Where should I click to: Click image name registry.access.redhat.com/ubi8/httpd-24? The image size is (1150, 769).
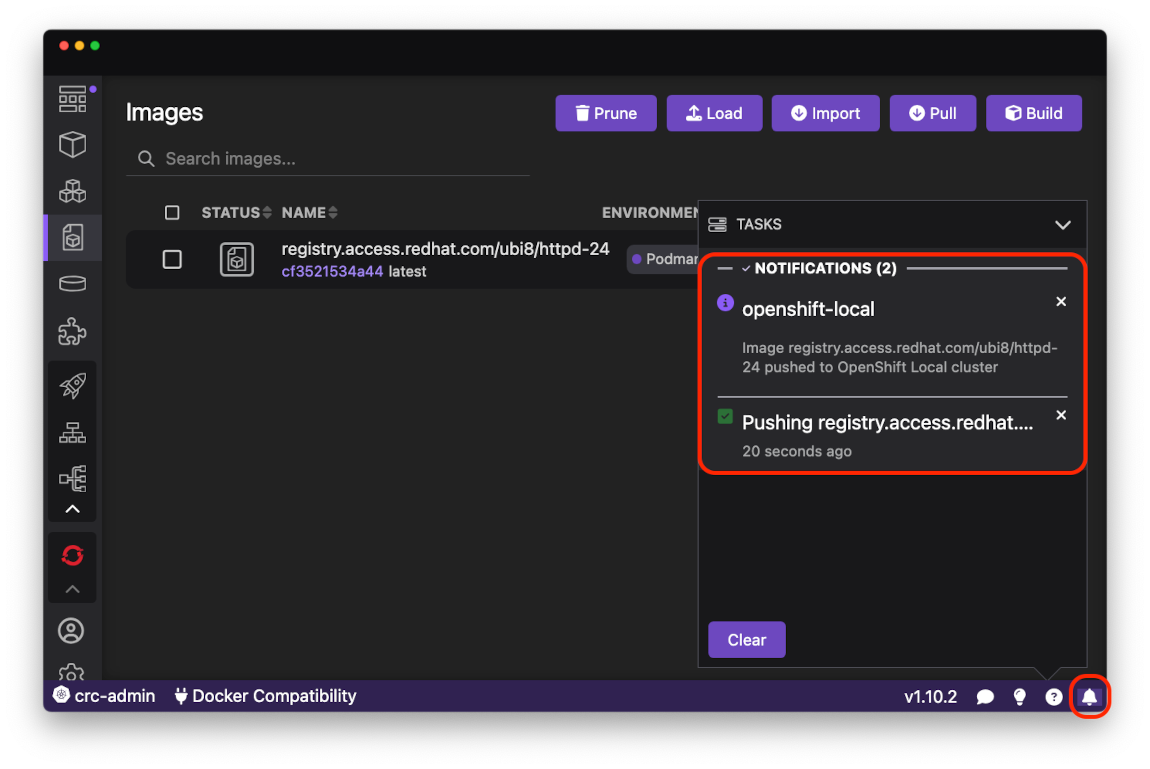[445, 249]
